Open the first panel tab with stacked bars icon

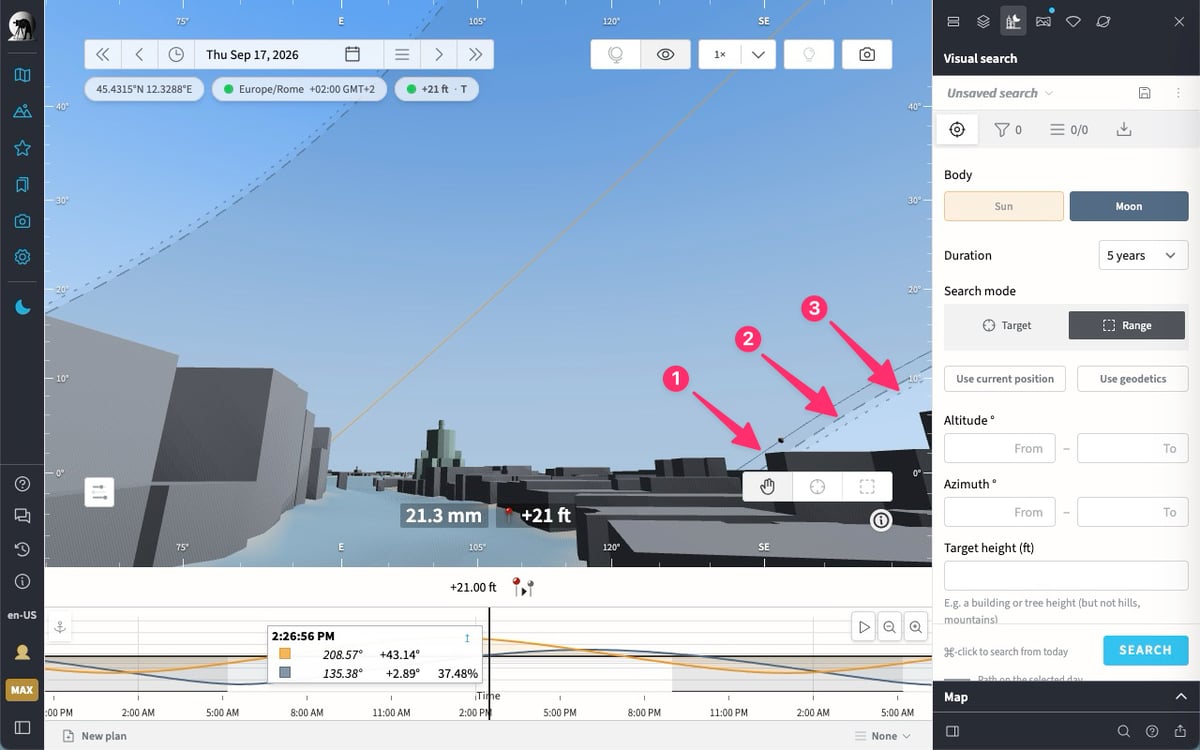click(953, 20)
